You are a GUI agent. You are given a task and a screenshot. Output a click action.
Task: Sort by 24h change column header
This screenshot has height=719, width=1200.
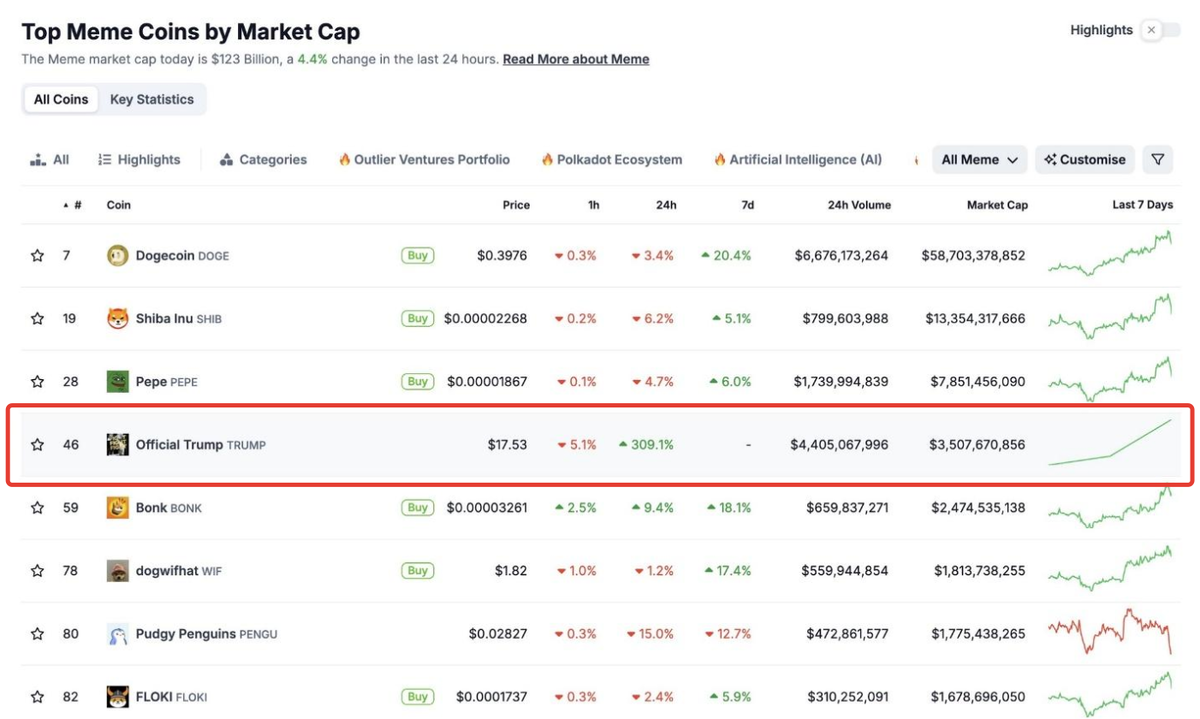coord(666,205)
